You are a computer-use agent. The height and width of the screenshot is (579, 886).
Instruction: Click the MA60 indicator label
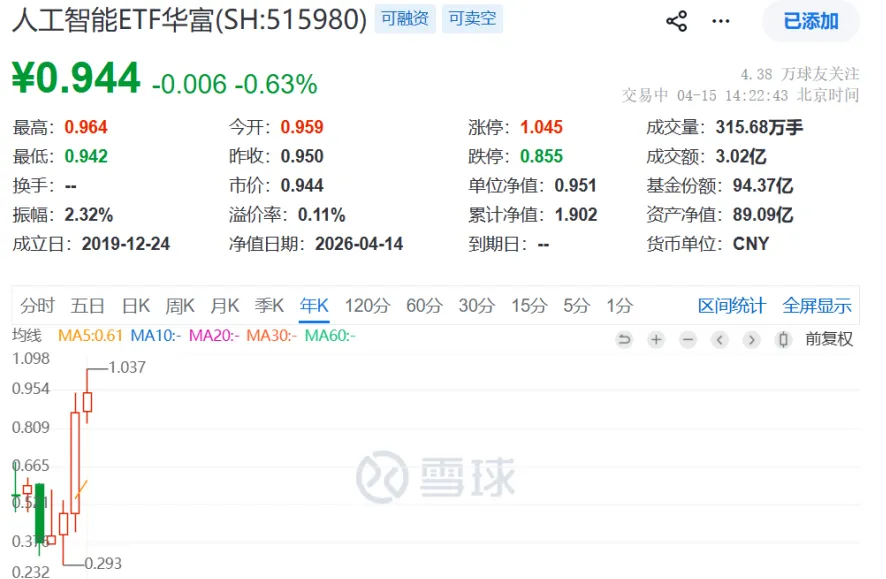tap(330, 336)
